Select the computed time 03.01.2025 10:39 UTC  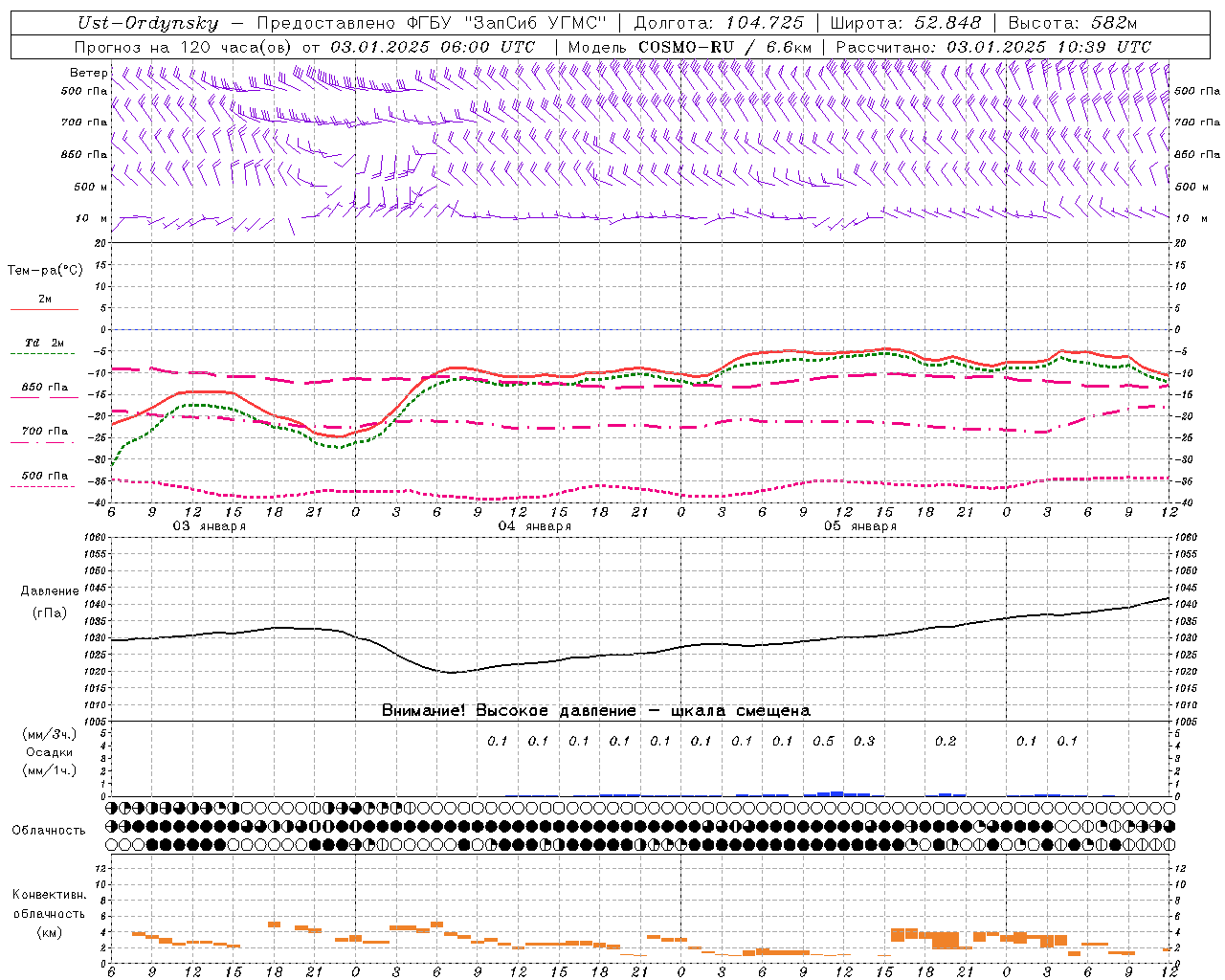pos(1048,46)
